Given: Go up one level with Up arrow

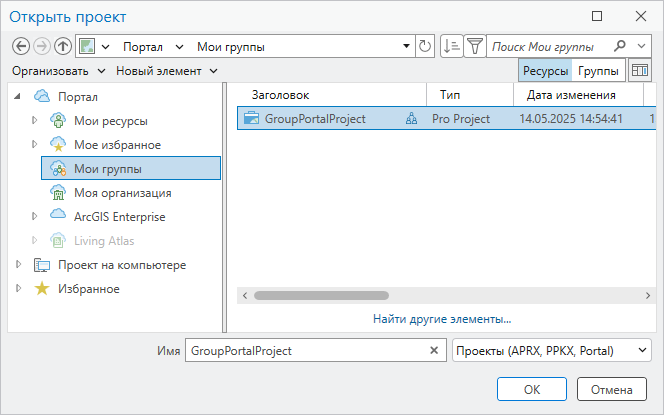Looking at the screenshot, I should click(63, 46).
